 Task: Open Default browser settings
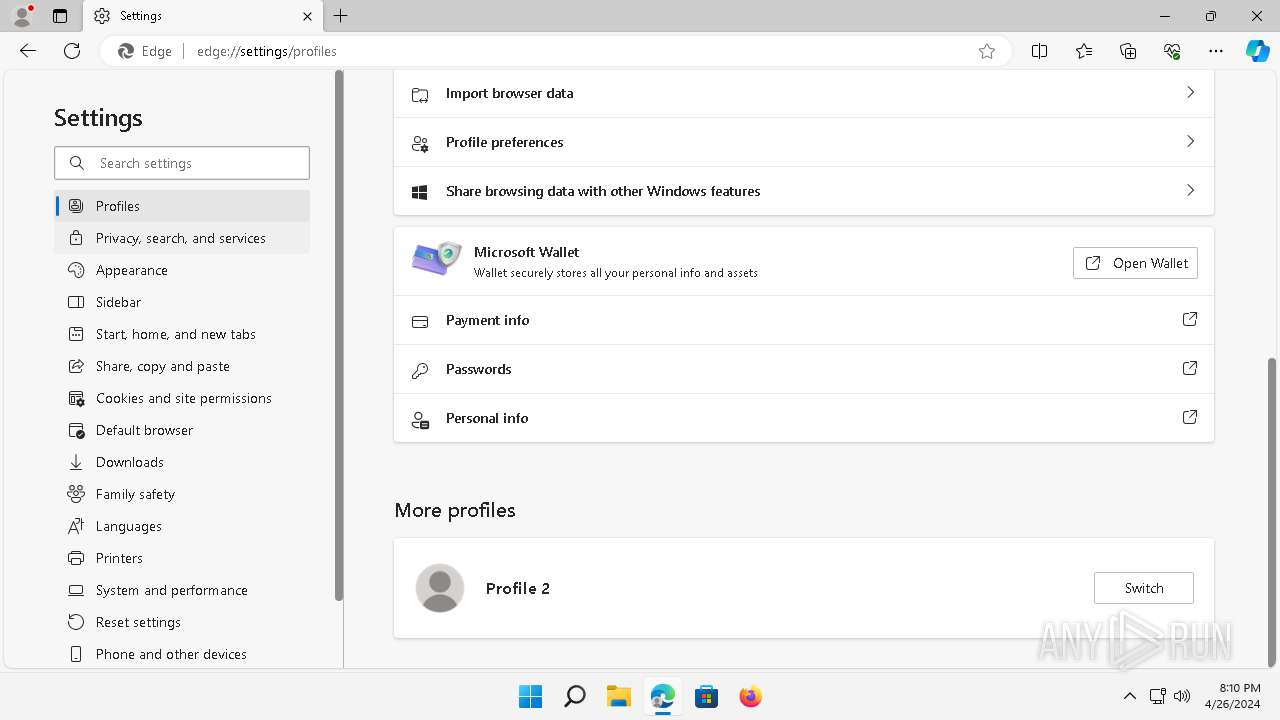click(182, 430)
